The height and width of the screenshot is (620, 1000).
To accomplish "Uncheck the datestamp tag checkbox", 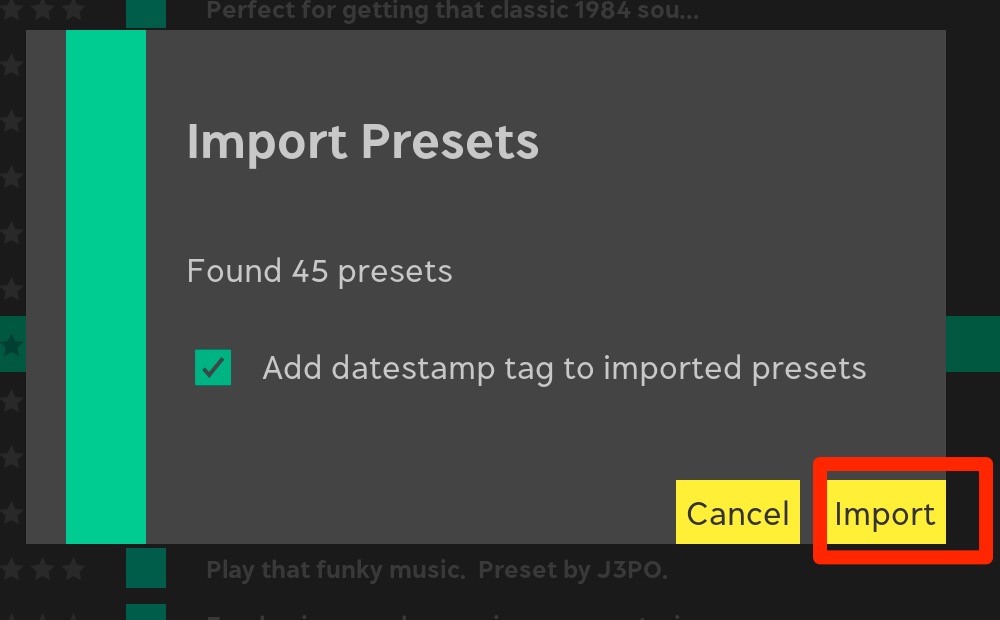I will click(213, 367).
